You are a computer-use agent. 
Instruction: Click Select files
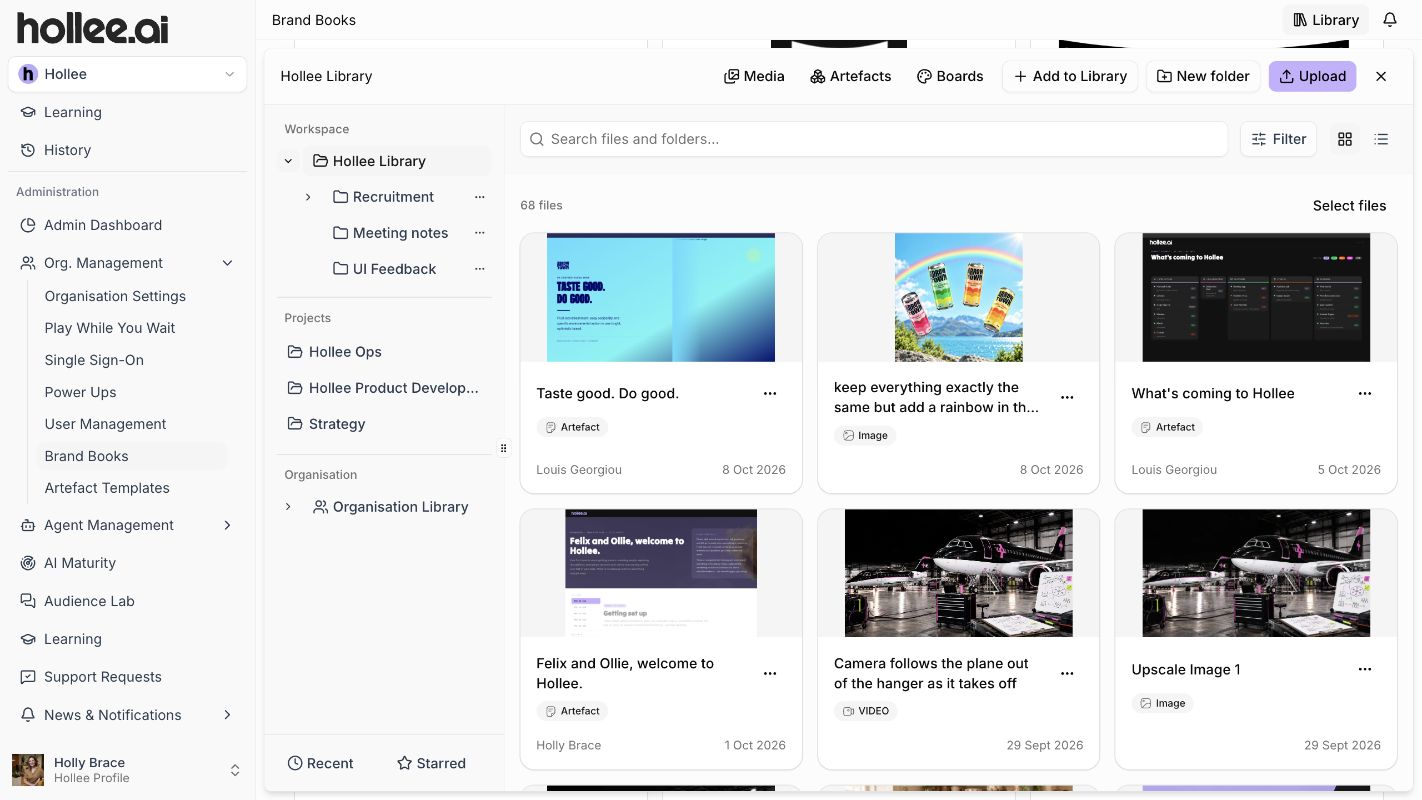coord(1349,206)
